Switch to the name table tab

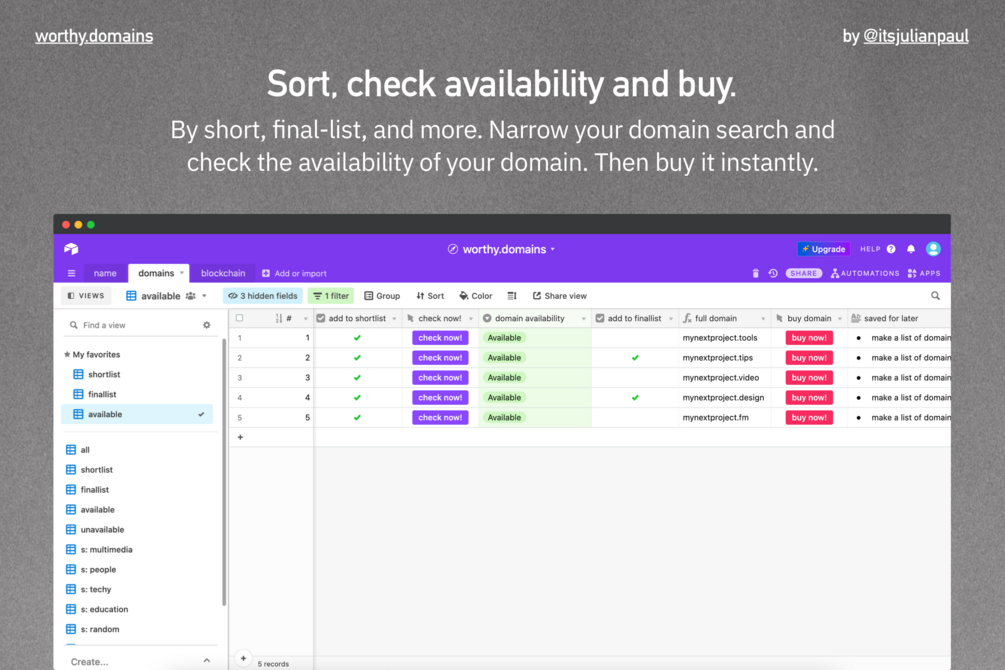coord(105,273)
